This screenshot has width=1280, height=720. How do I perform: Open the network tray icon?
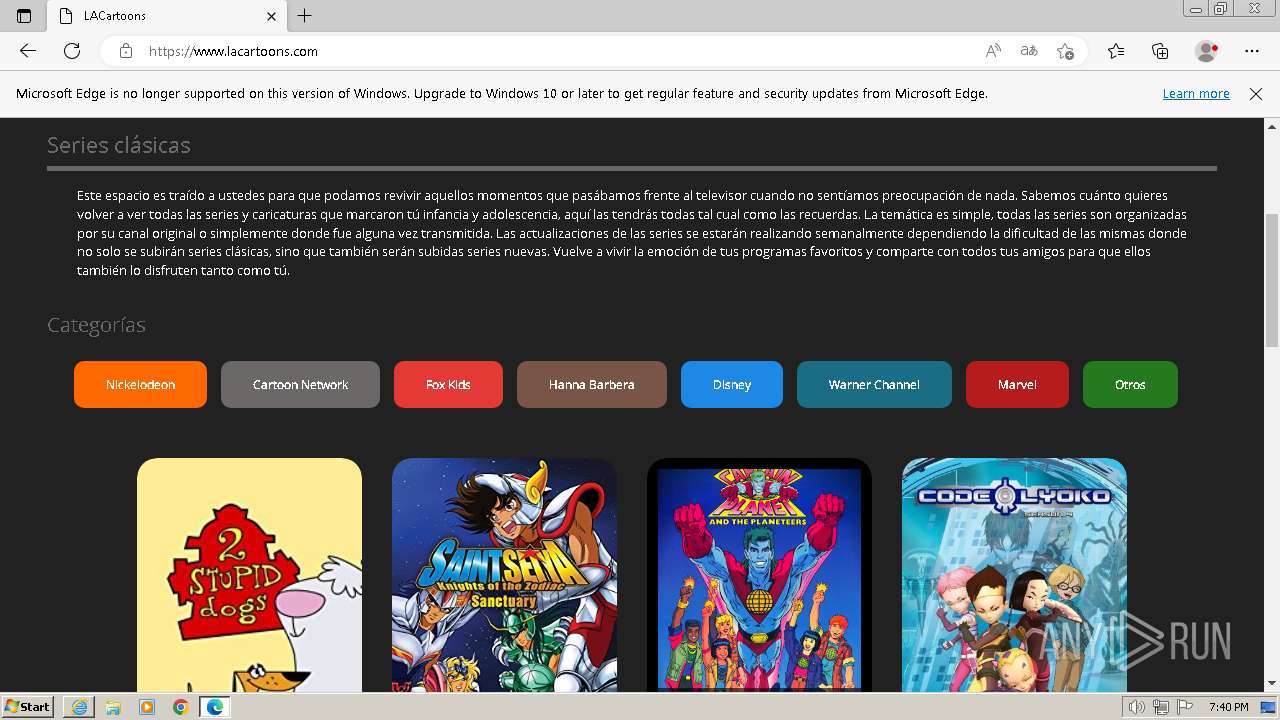coord(1161,707)
